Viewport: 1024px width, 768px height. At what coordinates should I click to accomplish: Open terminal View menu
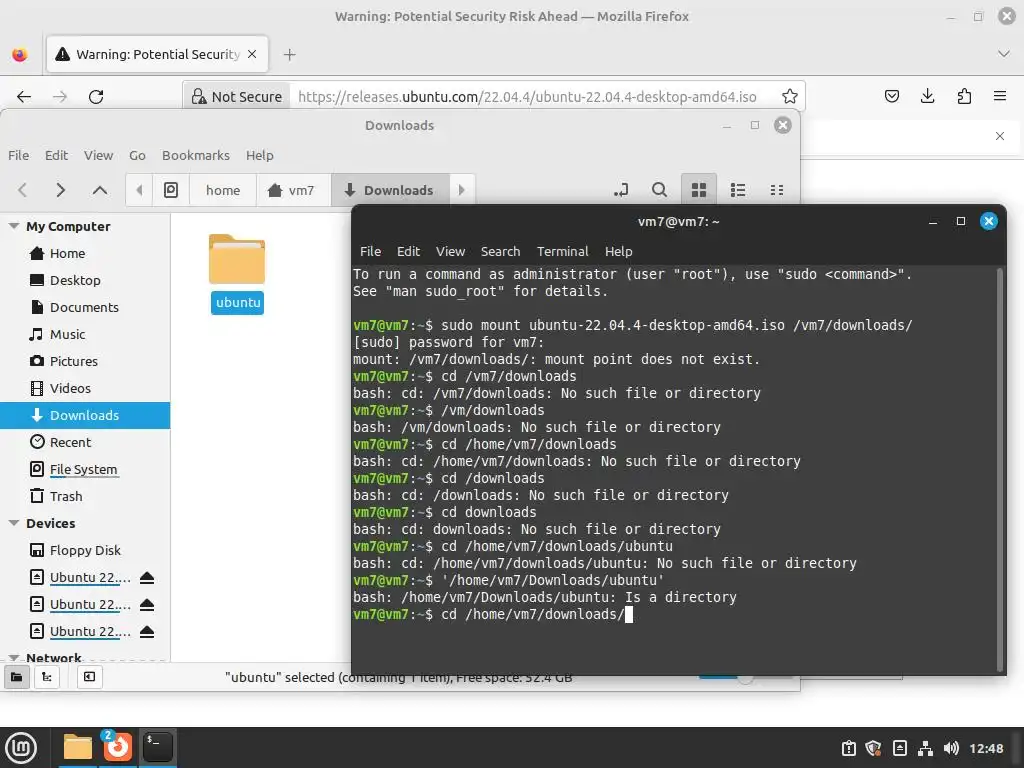(x=451, y=251)
